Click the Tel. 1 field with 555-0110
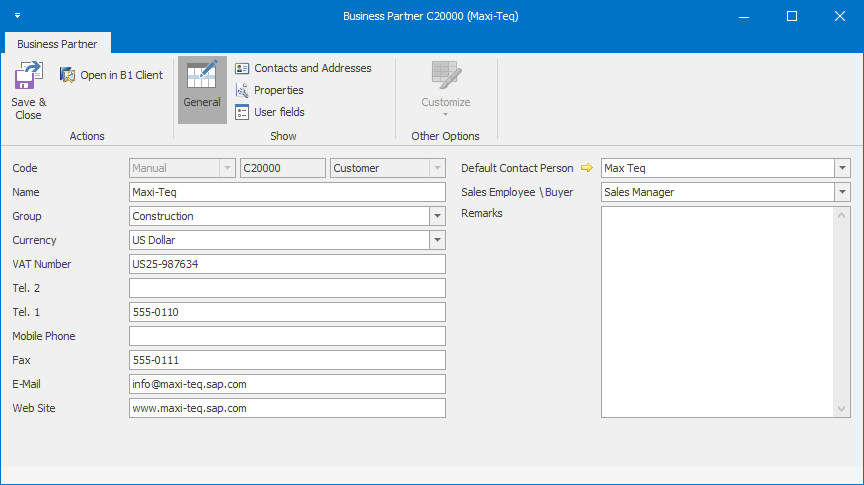 pyautogui.click(x=287, y=312)
